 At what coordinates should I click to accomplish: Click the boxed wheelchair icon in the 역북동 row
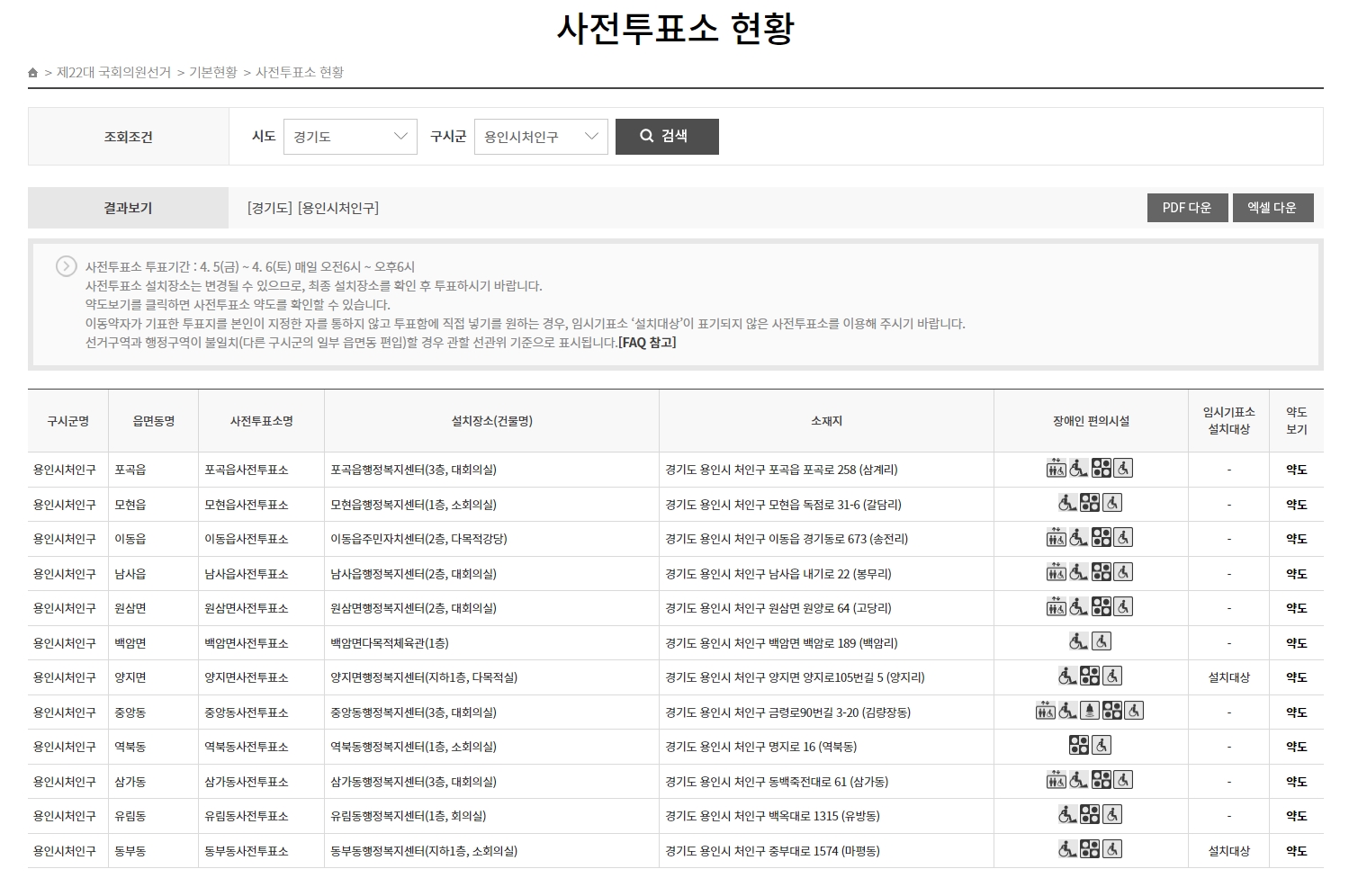(1102, 745)
